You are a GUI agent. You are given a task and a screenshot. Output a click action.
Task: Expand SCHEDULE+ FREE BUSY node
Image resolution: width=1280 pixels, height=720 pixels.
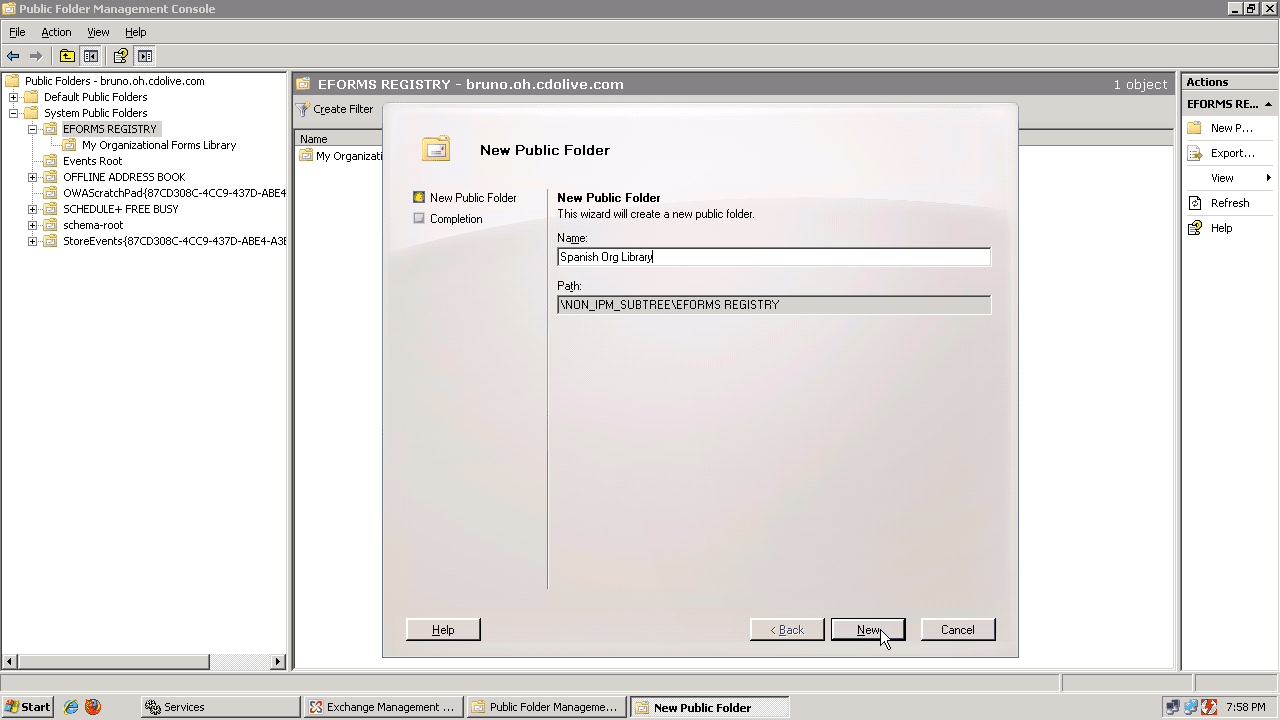(32, 209)
